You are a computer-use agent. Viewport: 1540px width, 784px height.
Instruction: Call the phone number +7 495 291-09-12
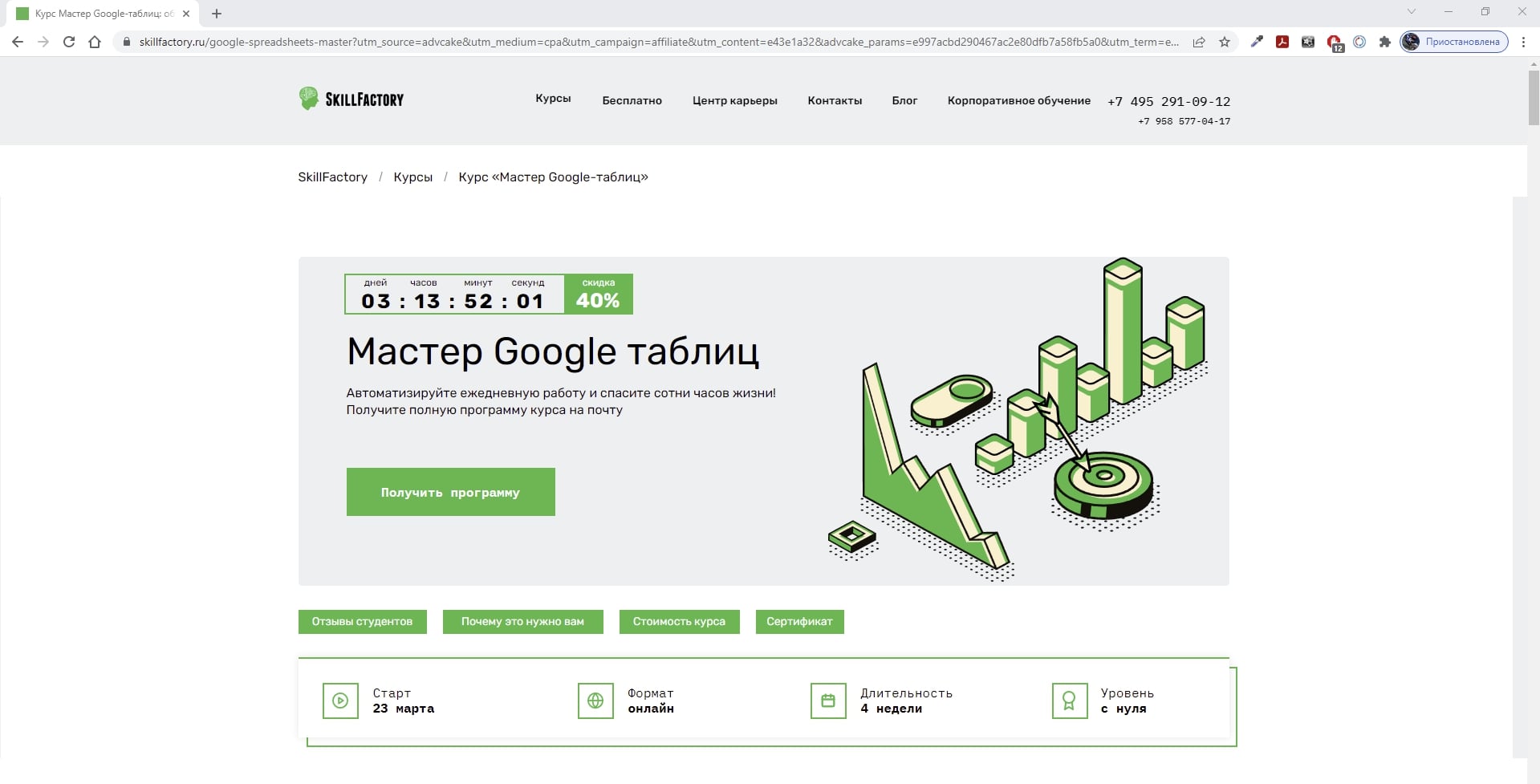coord(1169,101)
